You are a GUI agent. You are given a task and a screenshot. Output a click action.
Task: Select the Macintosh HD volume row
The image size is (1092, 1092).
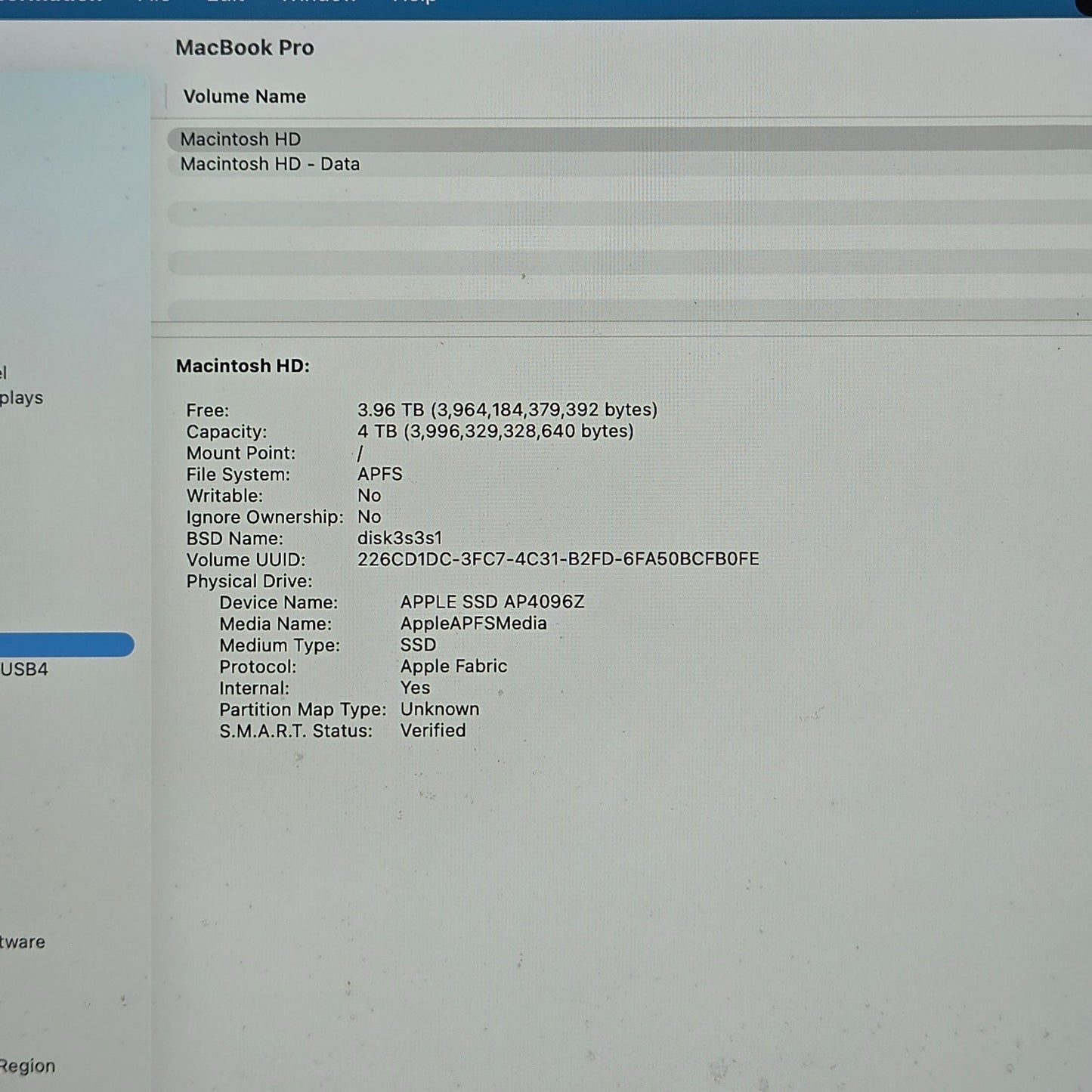[630, 139]
